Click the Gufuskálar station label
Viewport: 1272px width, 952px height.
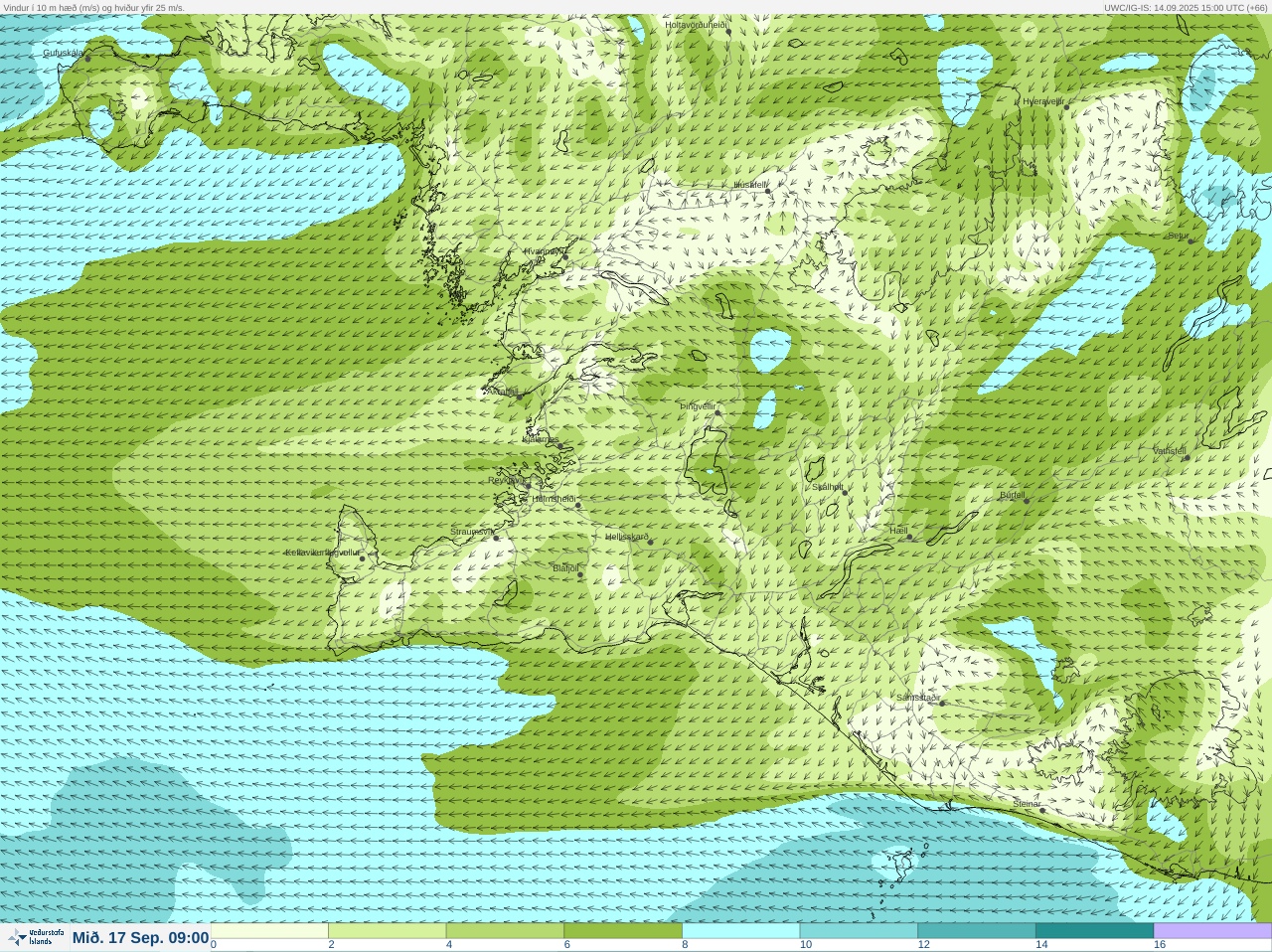[64, 53]
